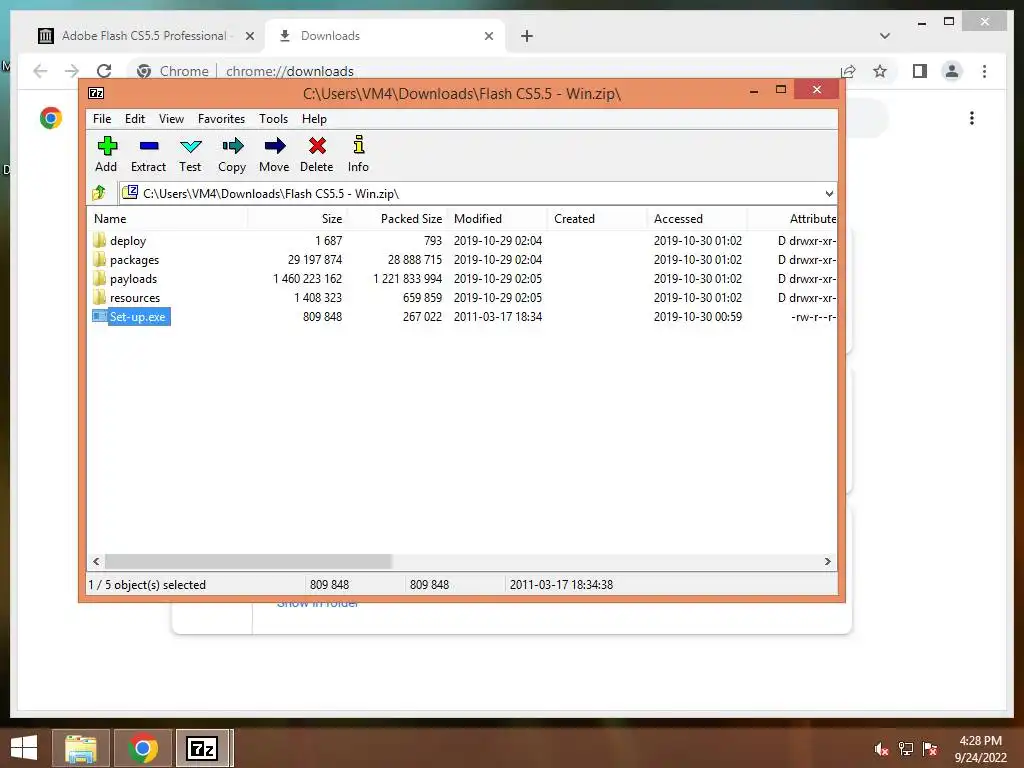Image resolution: width=1024 pixels, height=768 pixels.
Task: Open the Tools menu
Action: coord(273,119)
